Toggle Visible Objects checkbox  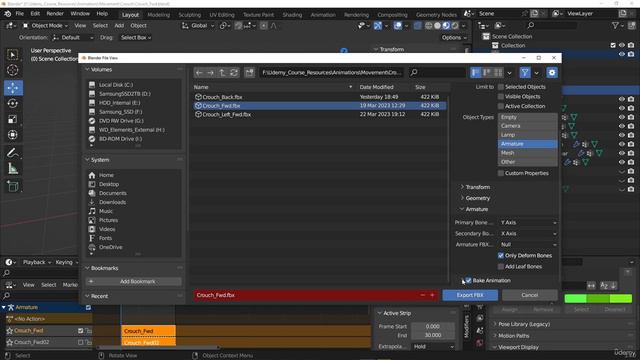point(501,97)
